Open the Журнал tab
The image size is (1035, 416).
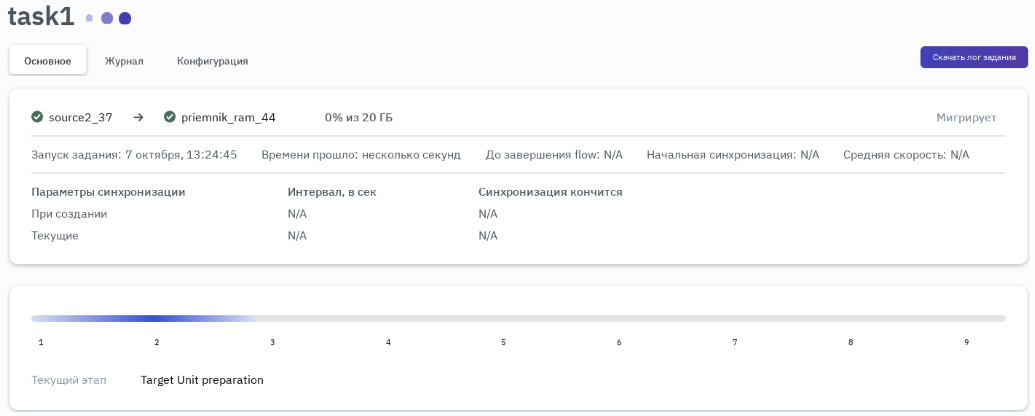[x=125, y=61]
